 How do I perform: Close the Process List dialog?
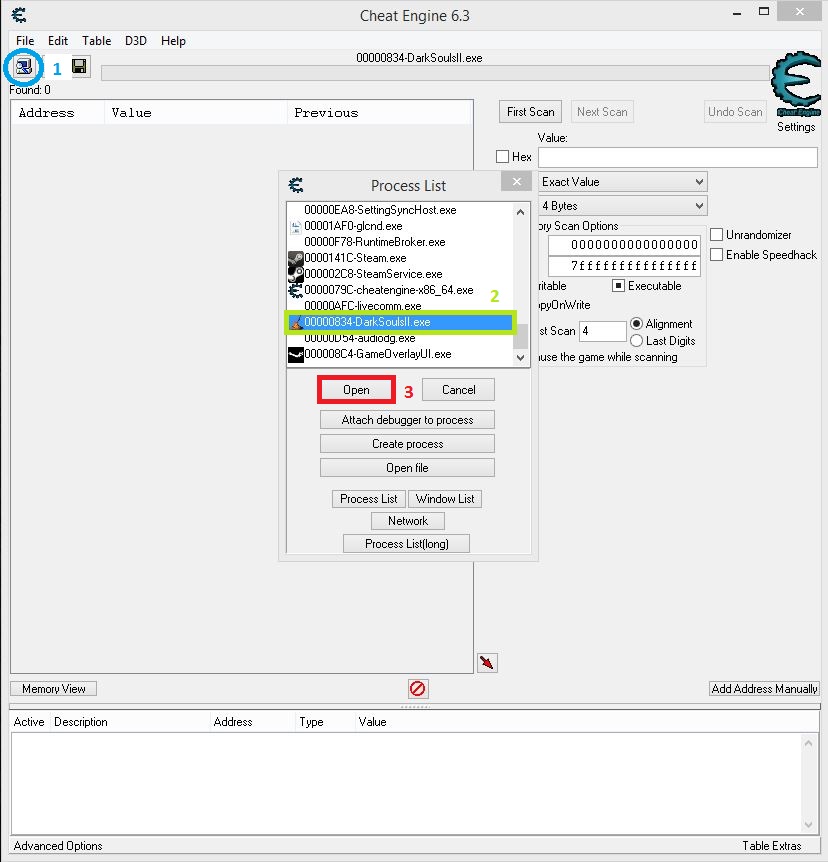click(517, 181)
